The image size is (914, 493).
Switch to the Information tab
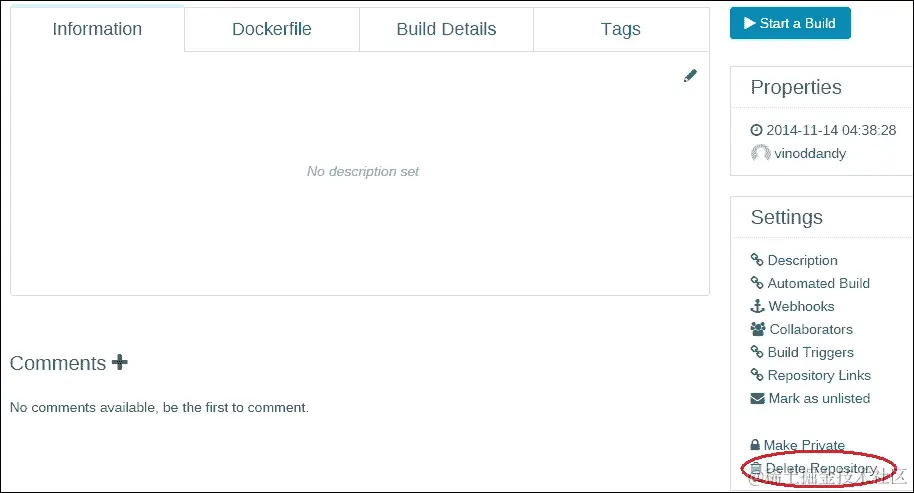click(x=97, y=29)
